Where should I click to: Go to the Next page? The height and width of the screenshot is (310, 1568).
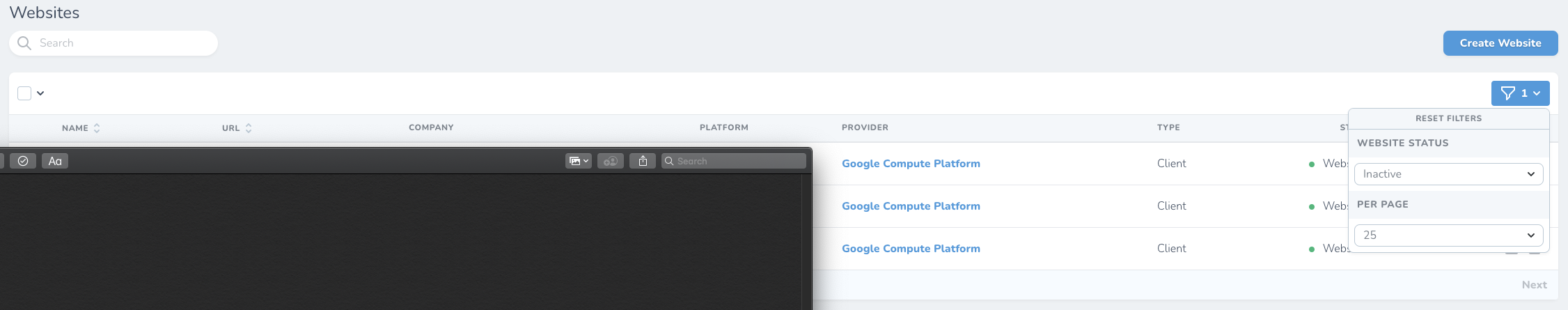tap(1534, 285)
